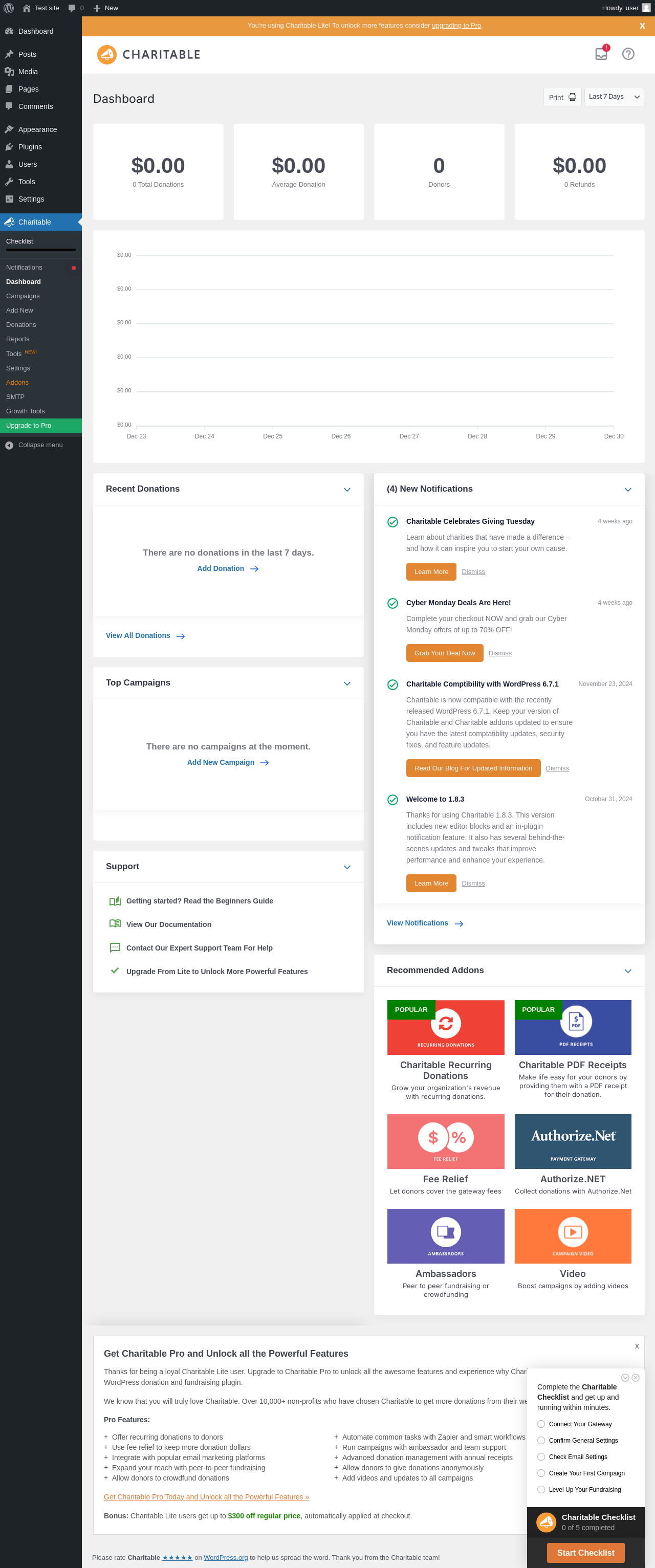The height and width of the screenshot is (1568, 655).
Task: Click the Test site home icon
Action: [26, 8]
